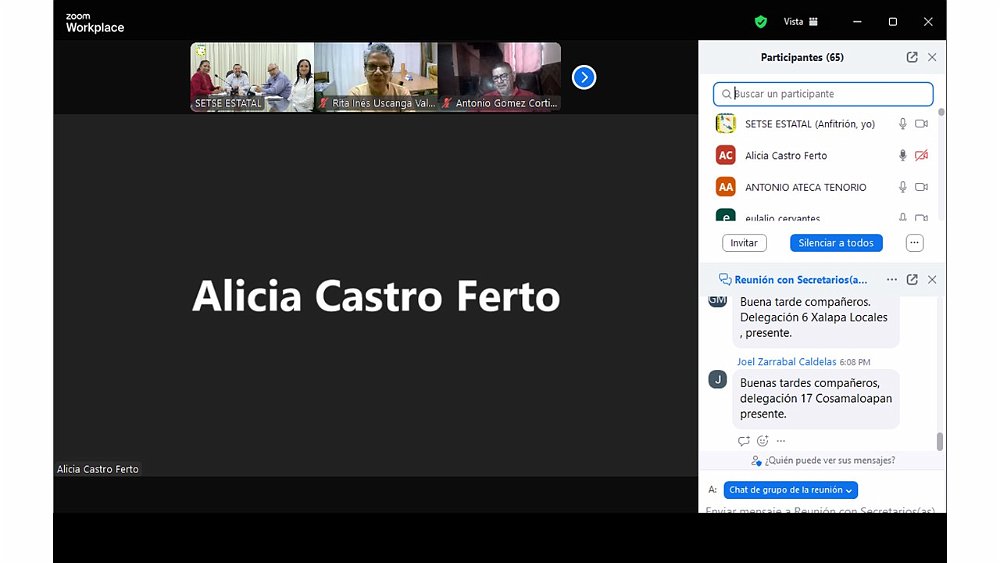Close the Participantes panel

click(x=932, y=58)
